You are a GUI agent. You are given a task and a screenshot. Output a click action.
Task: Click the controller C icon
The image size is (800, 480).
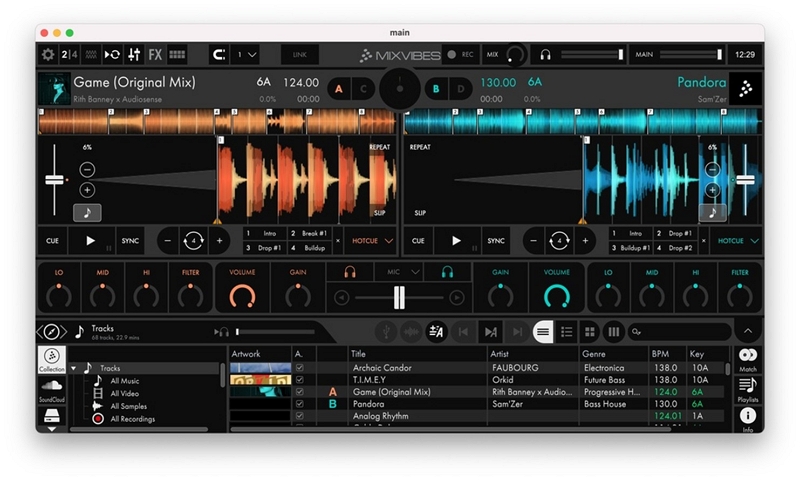219,55
